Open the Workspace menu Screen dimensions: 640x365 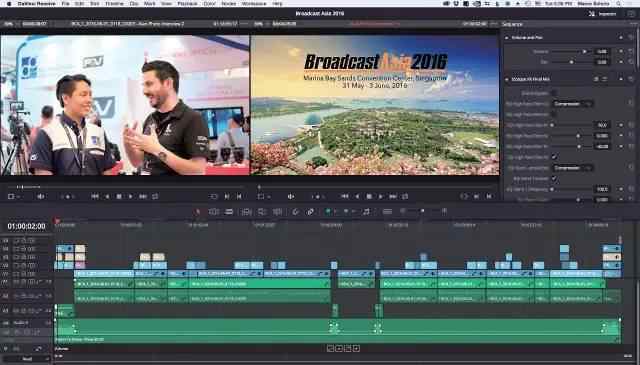(x=253, y=3)
